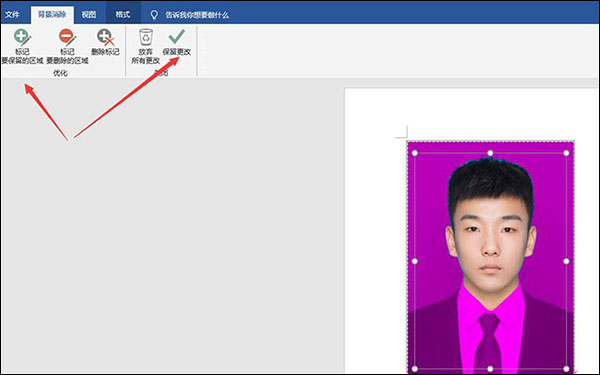Click the portrait photo in the document
The height and width of the screenshot is (375, 600).
(x=490, y=256)
